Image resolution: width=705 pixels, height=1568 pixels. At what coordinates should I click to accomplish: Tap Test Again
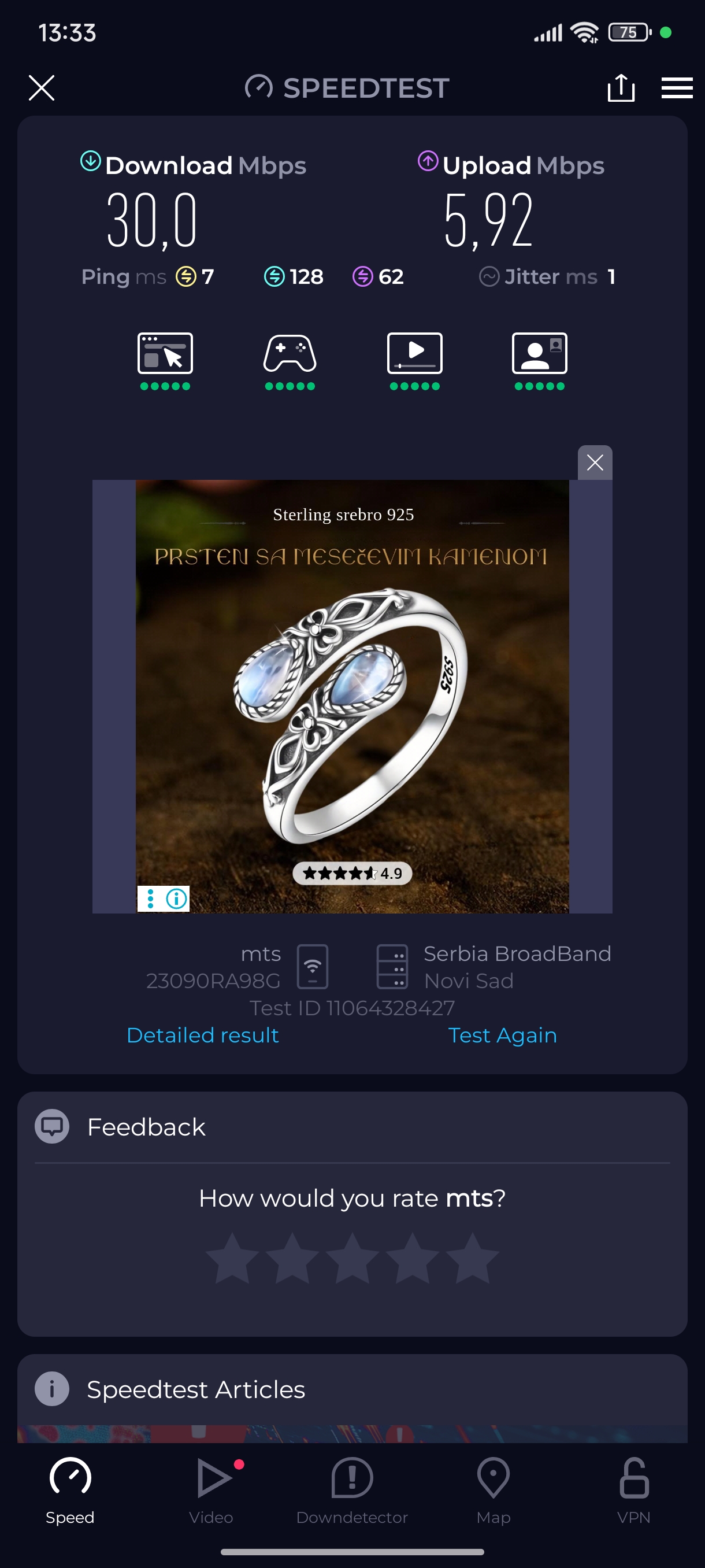point(502,1035)
